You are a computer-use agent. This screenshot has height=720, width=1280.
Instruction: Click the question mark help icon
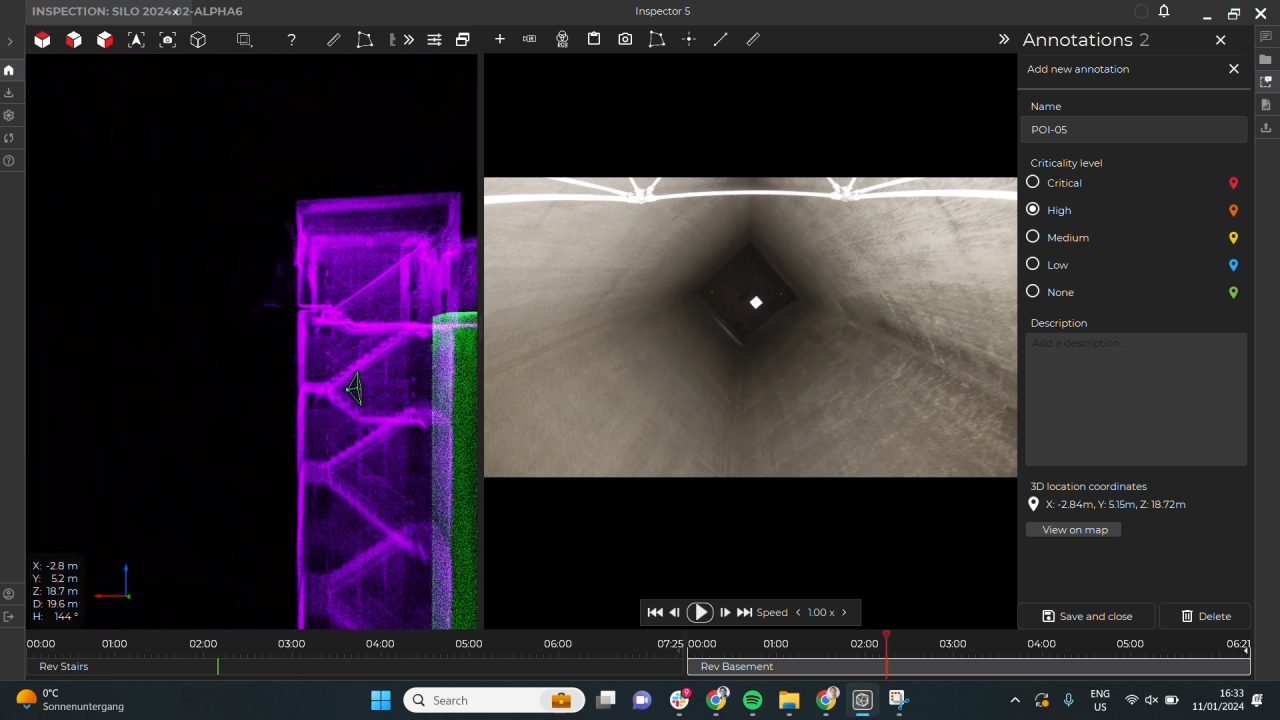(x=291, y=40)
